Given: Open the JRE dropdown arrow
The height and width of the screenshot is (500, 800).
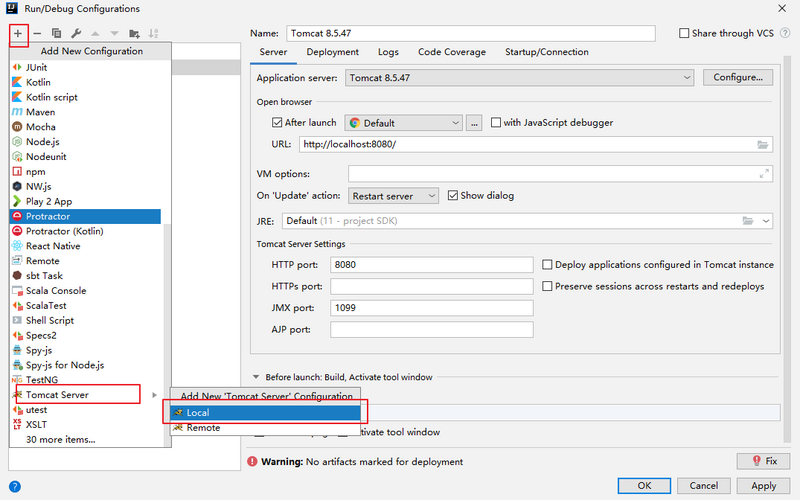Looking at the screenshot, I should click(x=766, y=221).
